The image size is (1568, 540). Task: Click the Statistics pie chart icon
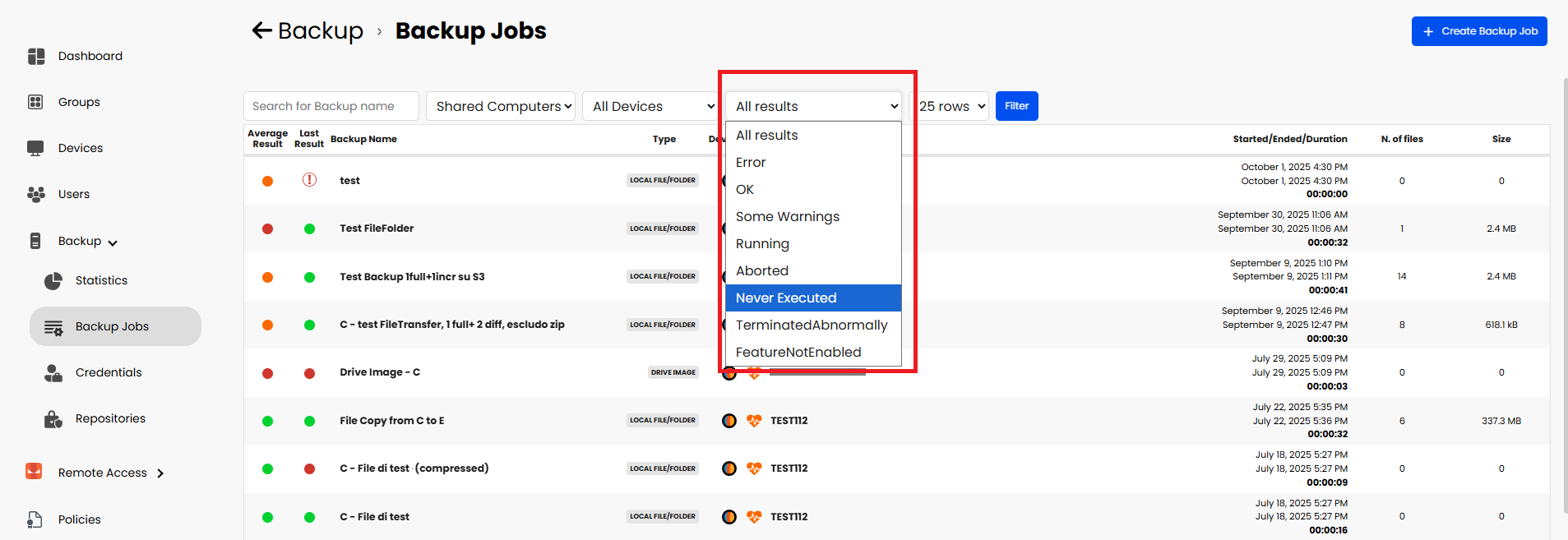pos(53,281)
